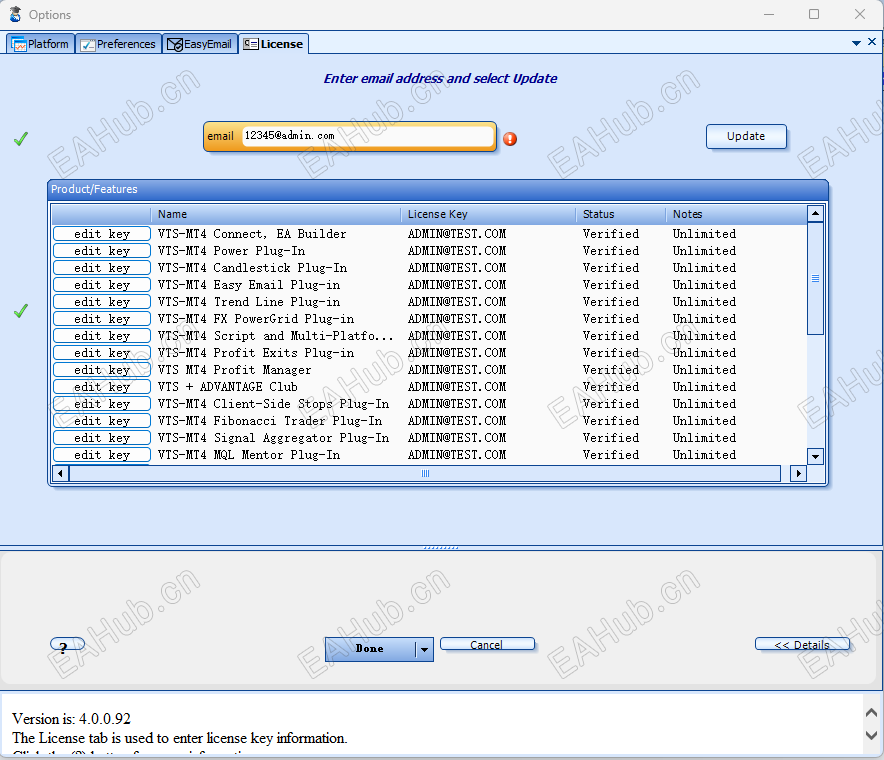Click the email address input field
This screenshot has width=884, height=760.
pos(368,136)
